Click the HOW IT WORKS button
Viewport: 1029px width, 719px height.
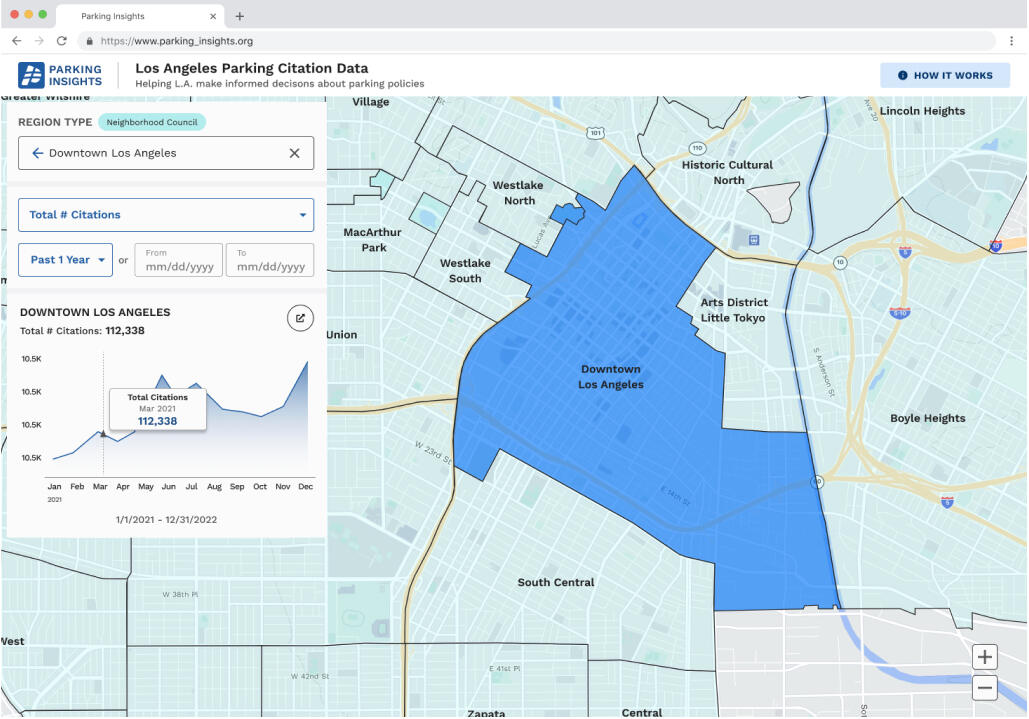pyautogui.click(x=944, y=75)
